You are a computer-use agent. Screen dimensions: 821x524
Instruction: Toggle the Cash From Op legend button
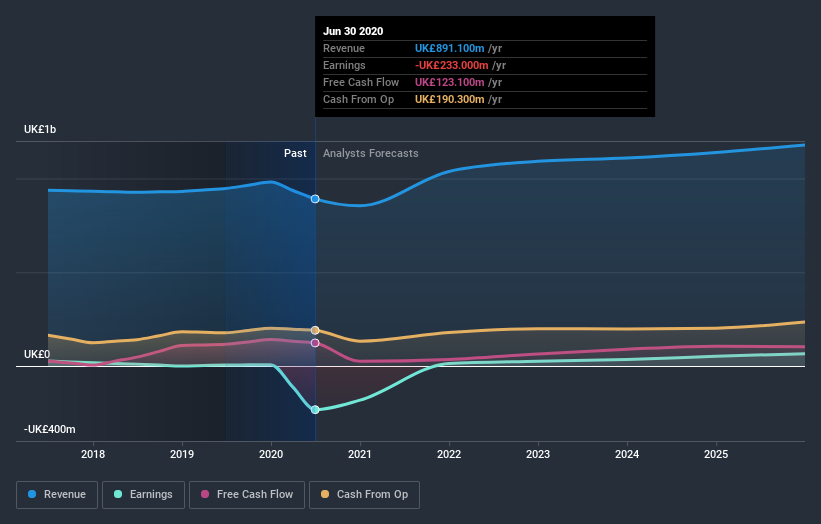364,495
